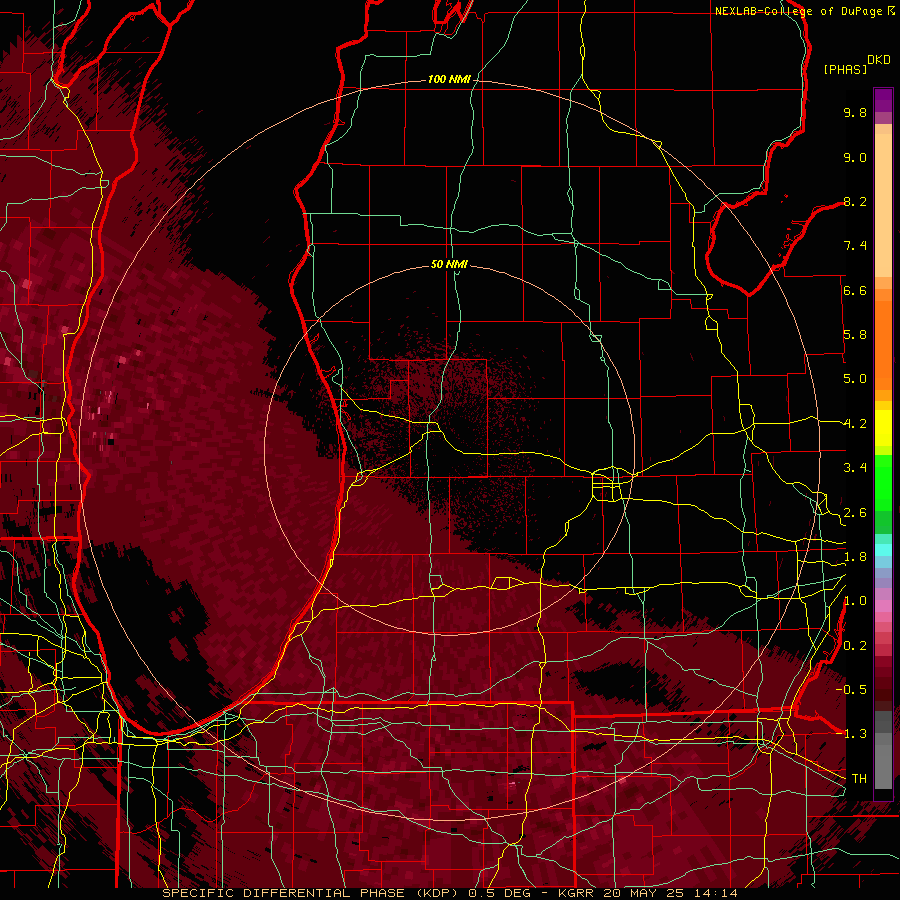Click the [PHAS] legend heading

point(845,69)
